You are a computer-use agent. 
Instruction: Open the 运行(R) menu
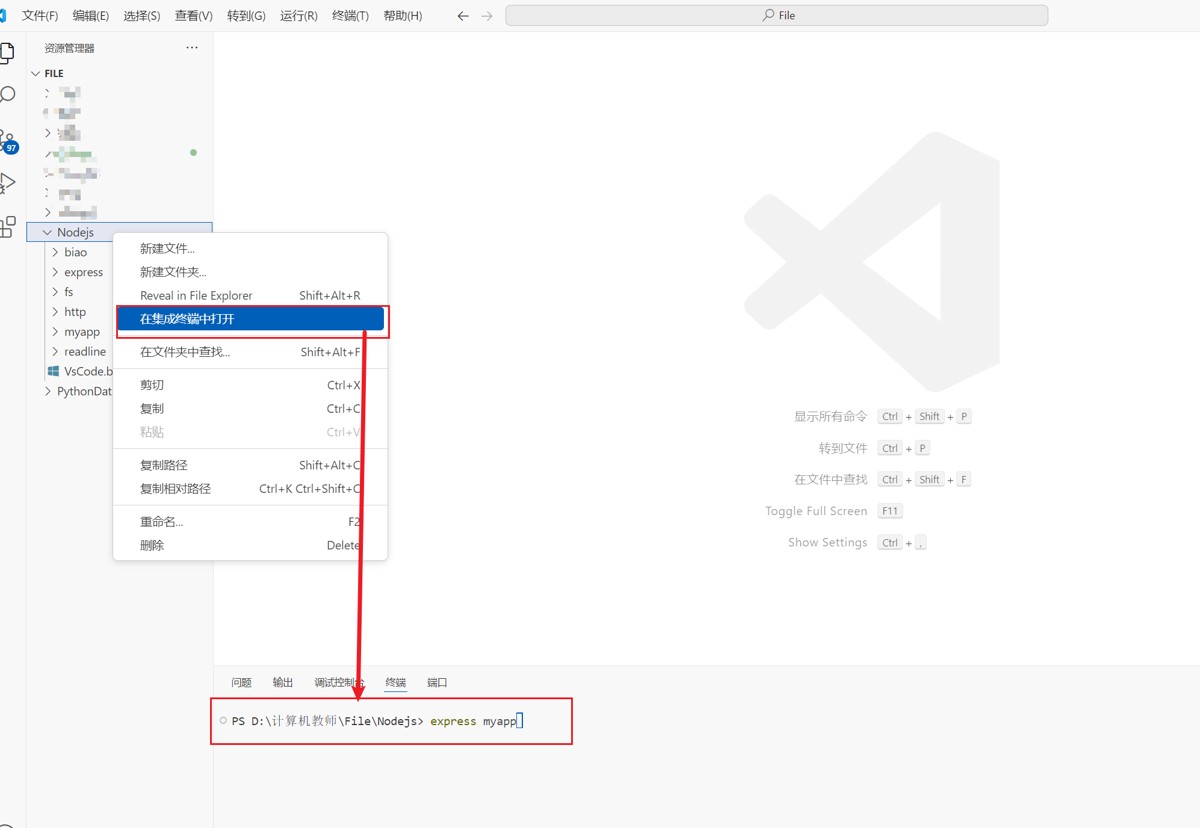(x=299, y=16)
